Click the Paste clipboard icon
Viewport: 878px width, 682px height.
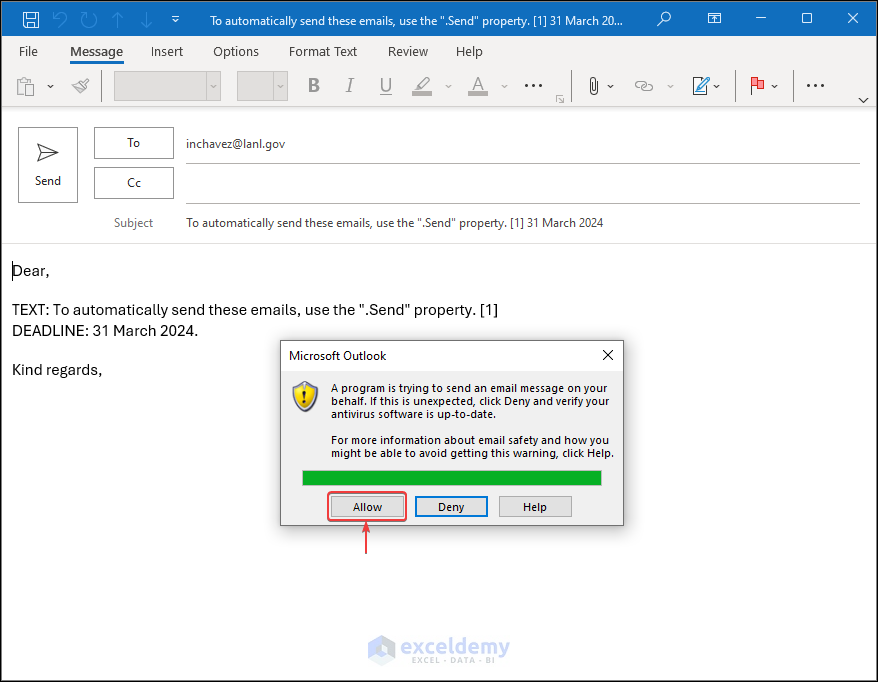26,86
